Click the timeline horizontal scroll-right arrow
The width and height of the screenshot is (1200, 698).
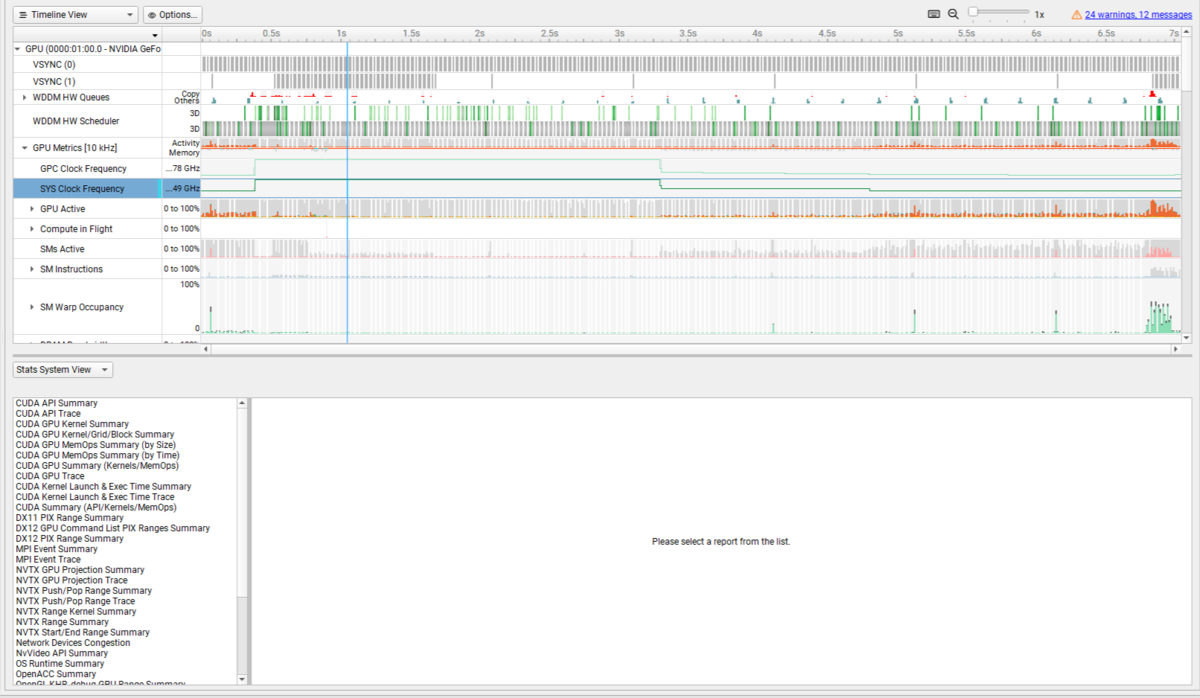(1175, 349)
